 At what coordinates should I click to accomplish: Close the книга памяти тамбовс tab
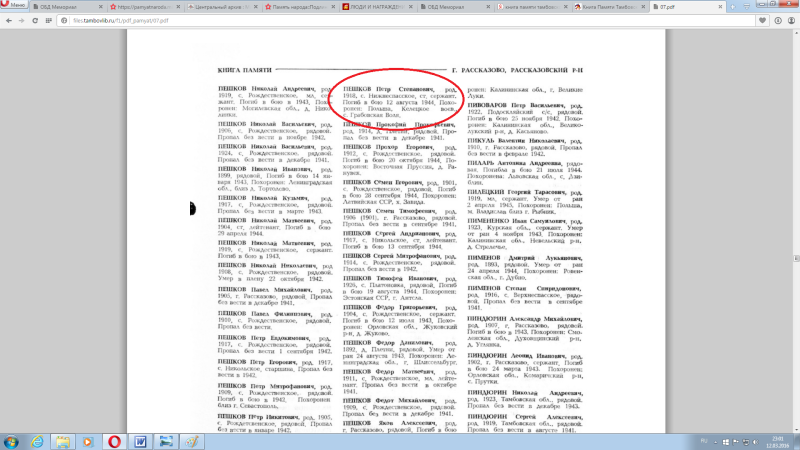(x=565, y=7)
